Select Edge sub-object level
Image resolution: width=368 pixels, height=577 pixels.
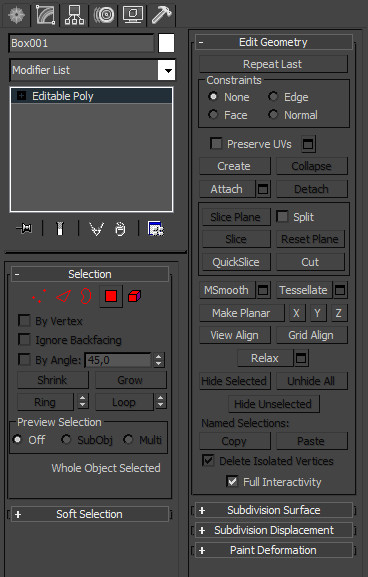pos(63,296)
